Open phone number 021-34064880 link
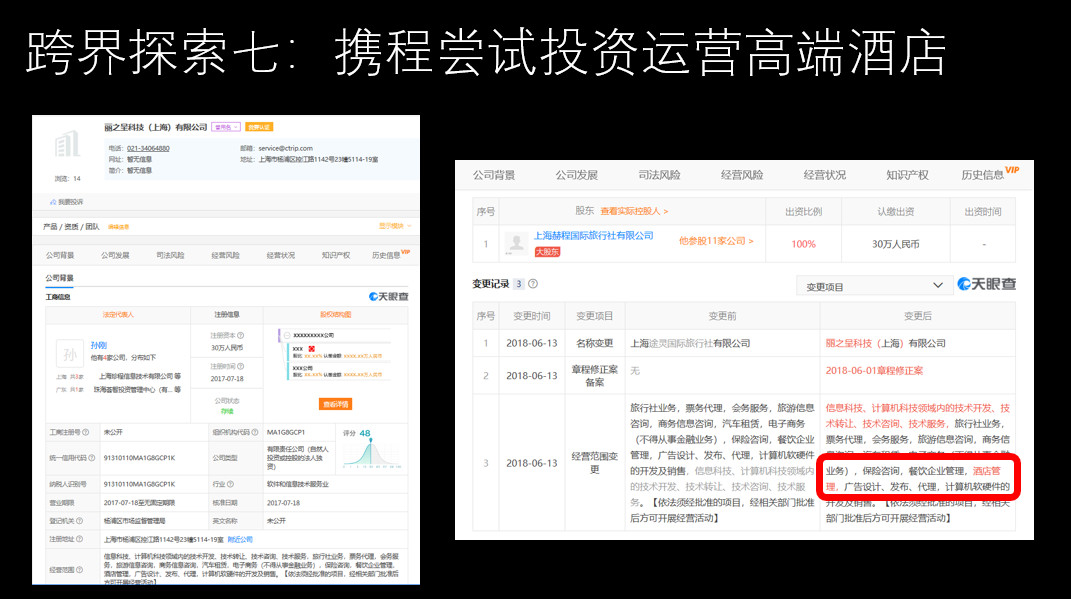The width and height of the screenshot is (1071, 599). (x=148, y=148)
